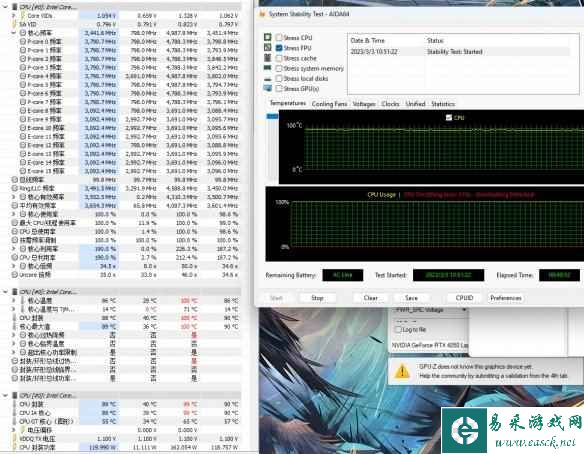Click the icon beside Uncore 倍频

click(x=15, y=274)
